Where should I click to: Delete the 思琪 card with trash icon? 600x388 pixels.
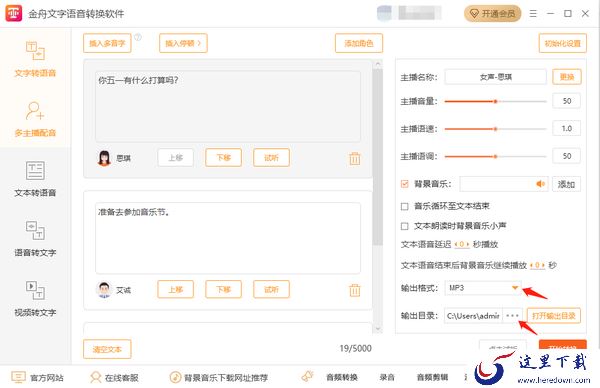[x=355, y=158]
